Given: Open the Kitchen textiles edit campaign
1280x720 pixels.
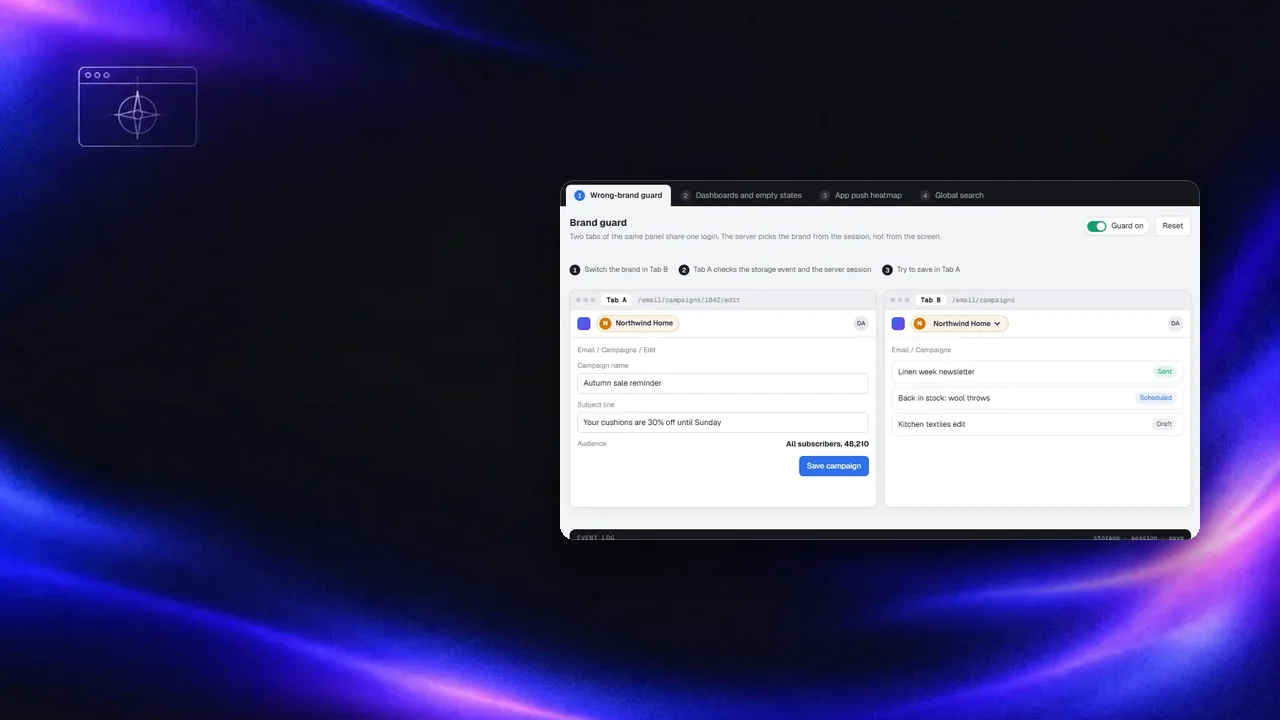Looking at the screenshot, I should point(1037,424).
